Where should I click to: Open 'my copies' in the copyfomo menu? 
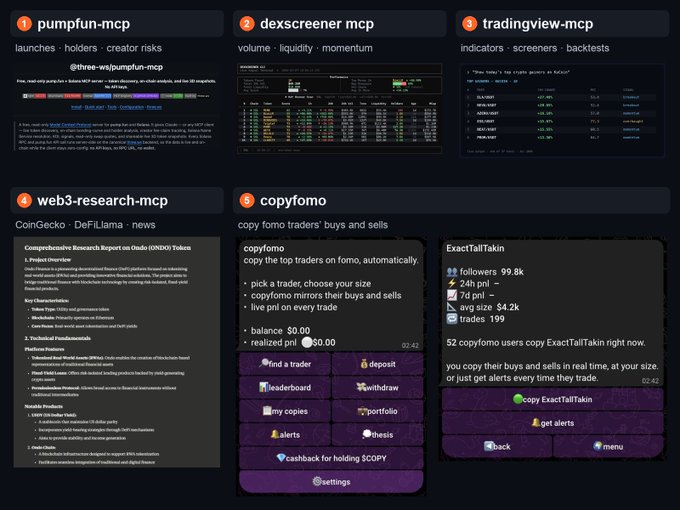(285, 411)
